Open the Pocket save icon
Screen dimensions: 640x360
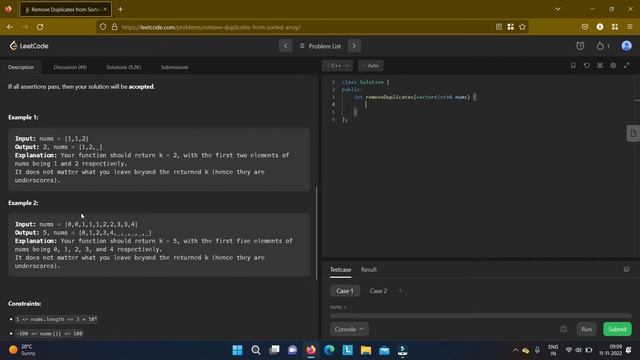(585, 27)
